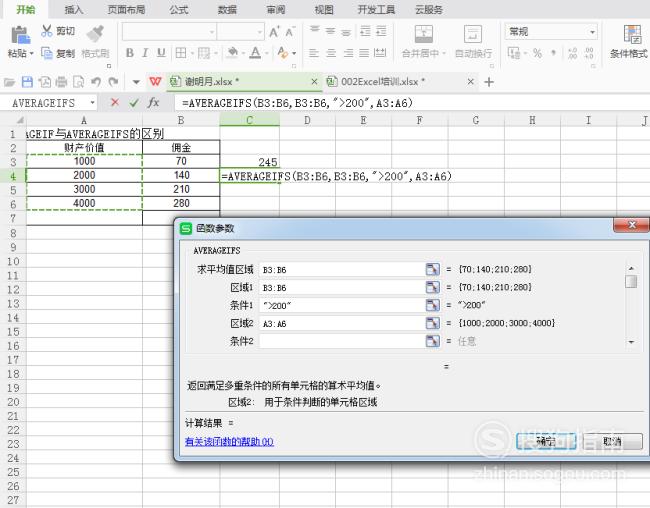Open the 开始 ribbon tab
The image size is (650, 508).
point(26,9)
